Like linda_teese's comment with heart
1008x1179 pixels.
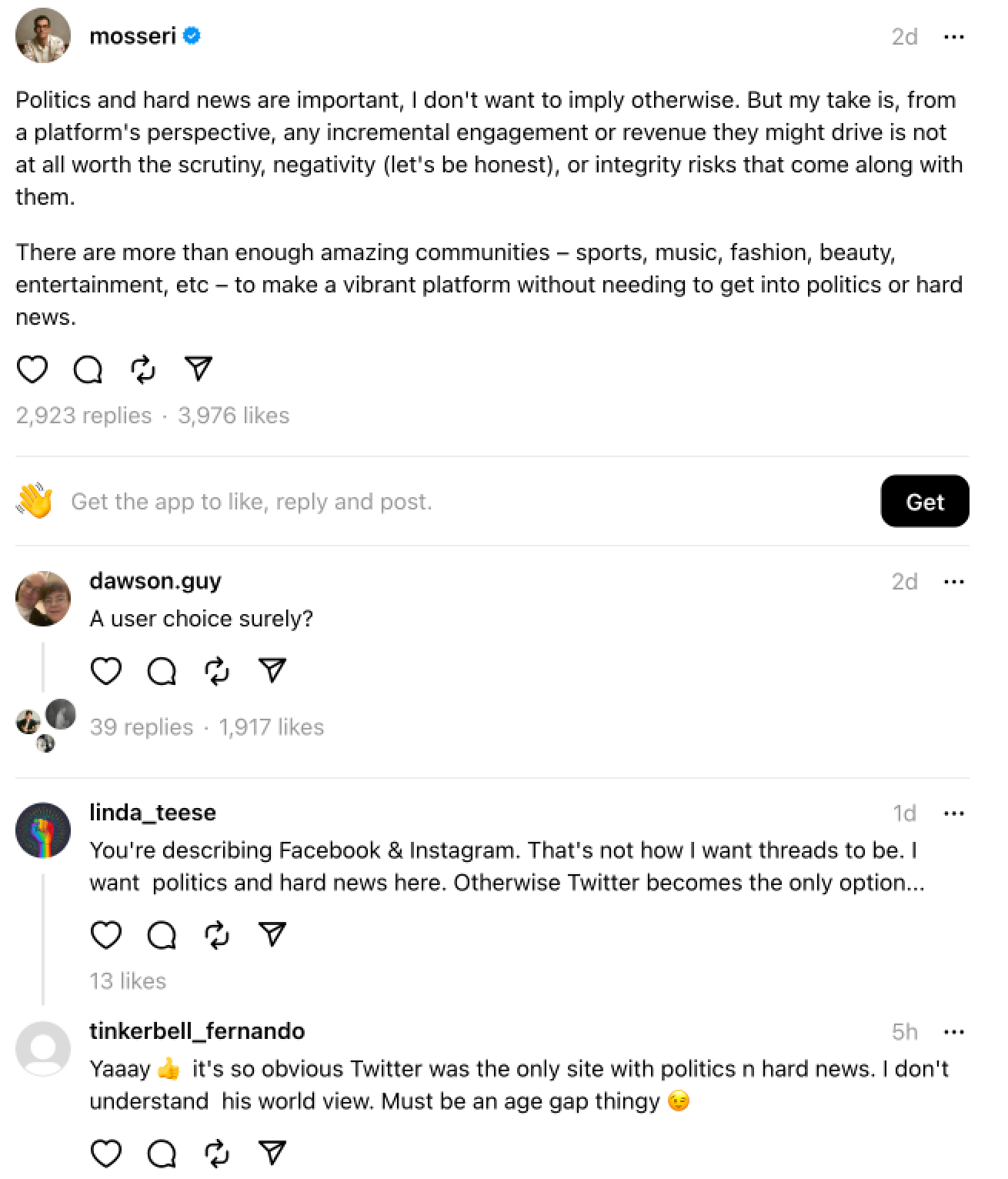106,935
